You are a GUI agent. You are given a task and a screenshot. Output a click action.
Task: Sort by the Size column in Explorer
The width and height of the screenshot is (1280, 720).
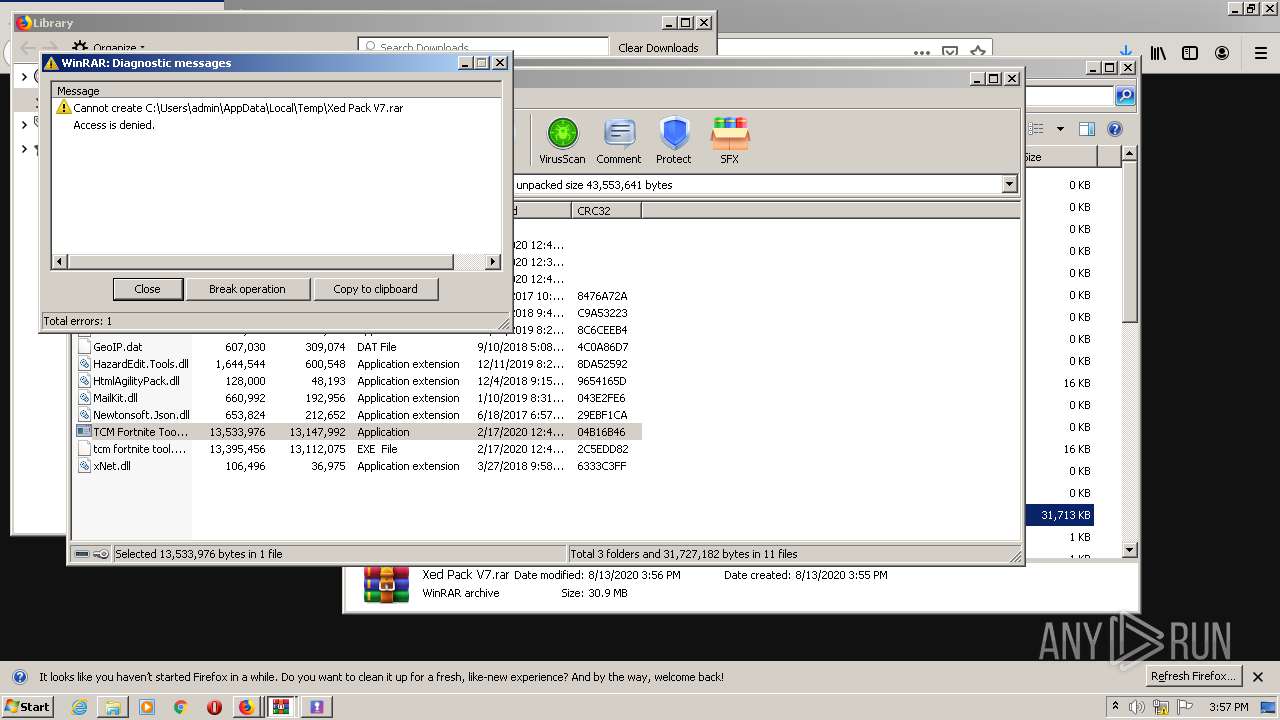coord(1060,157)
